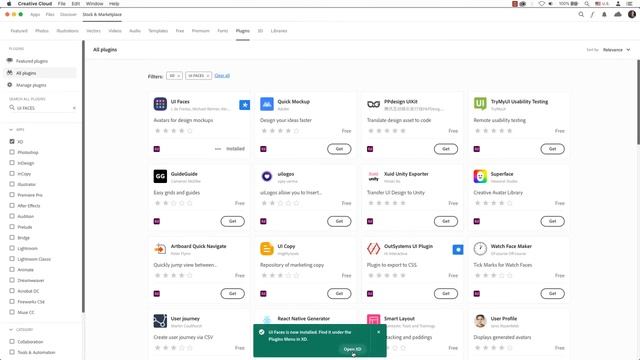The image size is (640, 360).
Task: Click the featured star badge on UI Faces
Action: (244, 105)
